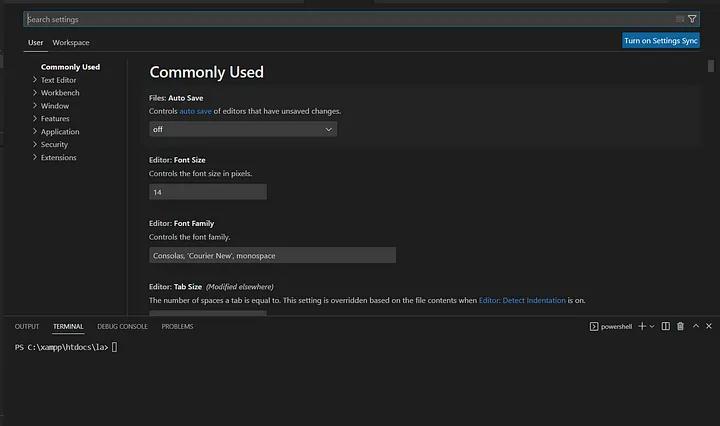Open the terminal launch profile dropdown arrow
The width and height of the screenshot is (720, 426).
tap(652, 326)
